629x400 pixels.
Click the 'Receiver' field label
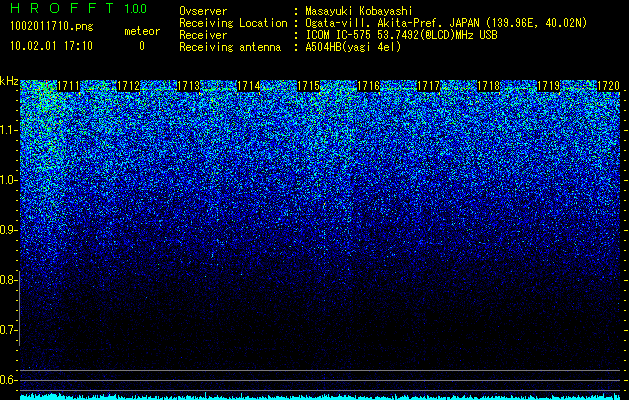(x=203, y=35)
